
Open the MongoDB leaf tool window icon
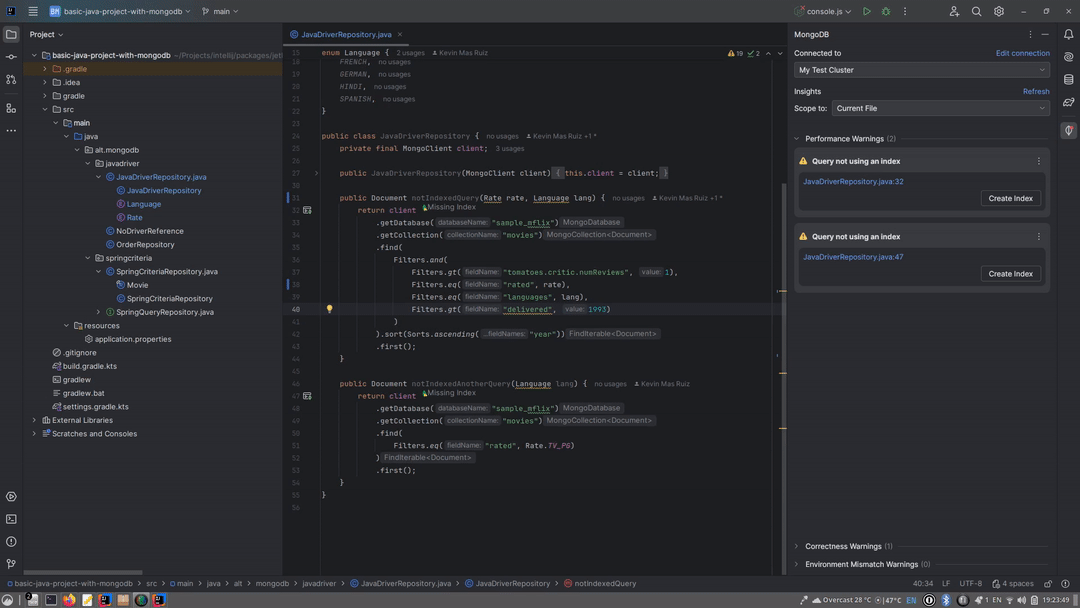pyautogui.click(x=1068, y=130)
